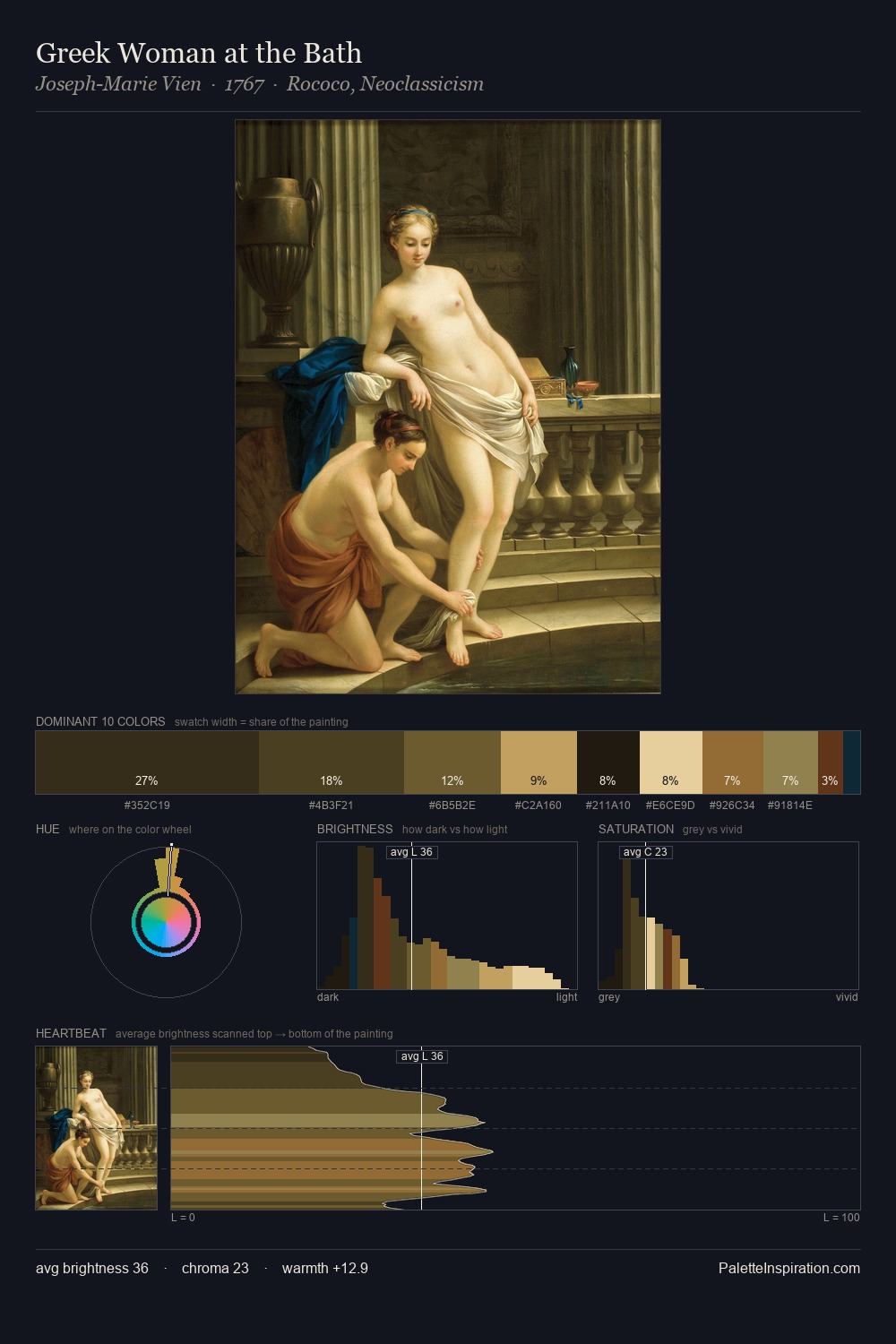This screenshot has height=1344, width=896.
Task: Click the 'L = 100' axis label
Action: click(x=841, y=1218)
